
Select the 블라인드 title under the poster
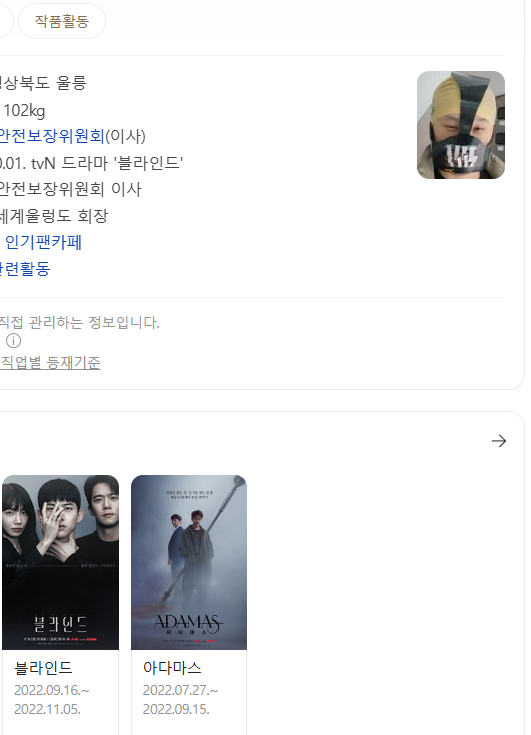click(43, 668)
